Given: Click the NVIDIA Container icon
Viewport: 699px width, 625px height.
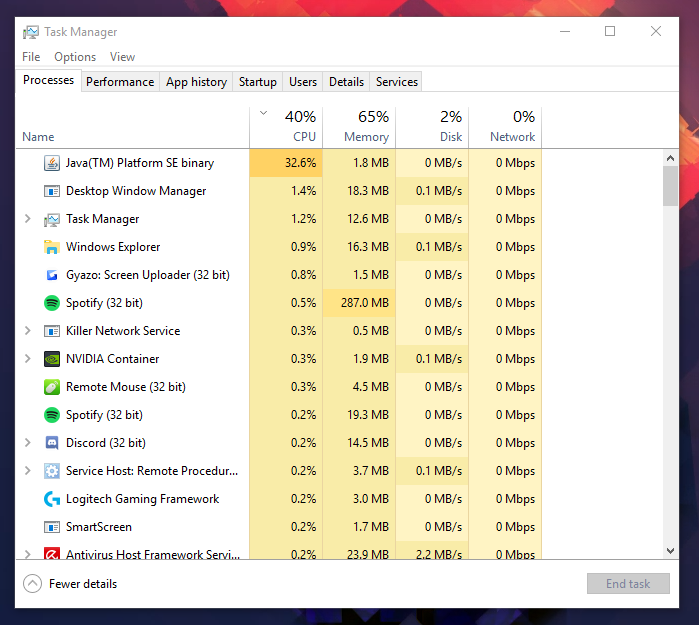Looking at the screenshot, I should [x=52, y=359].
